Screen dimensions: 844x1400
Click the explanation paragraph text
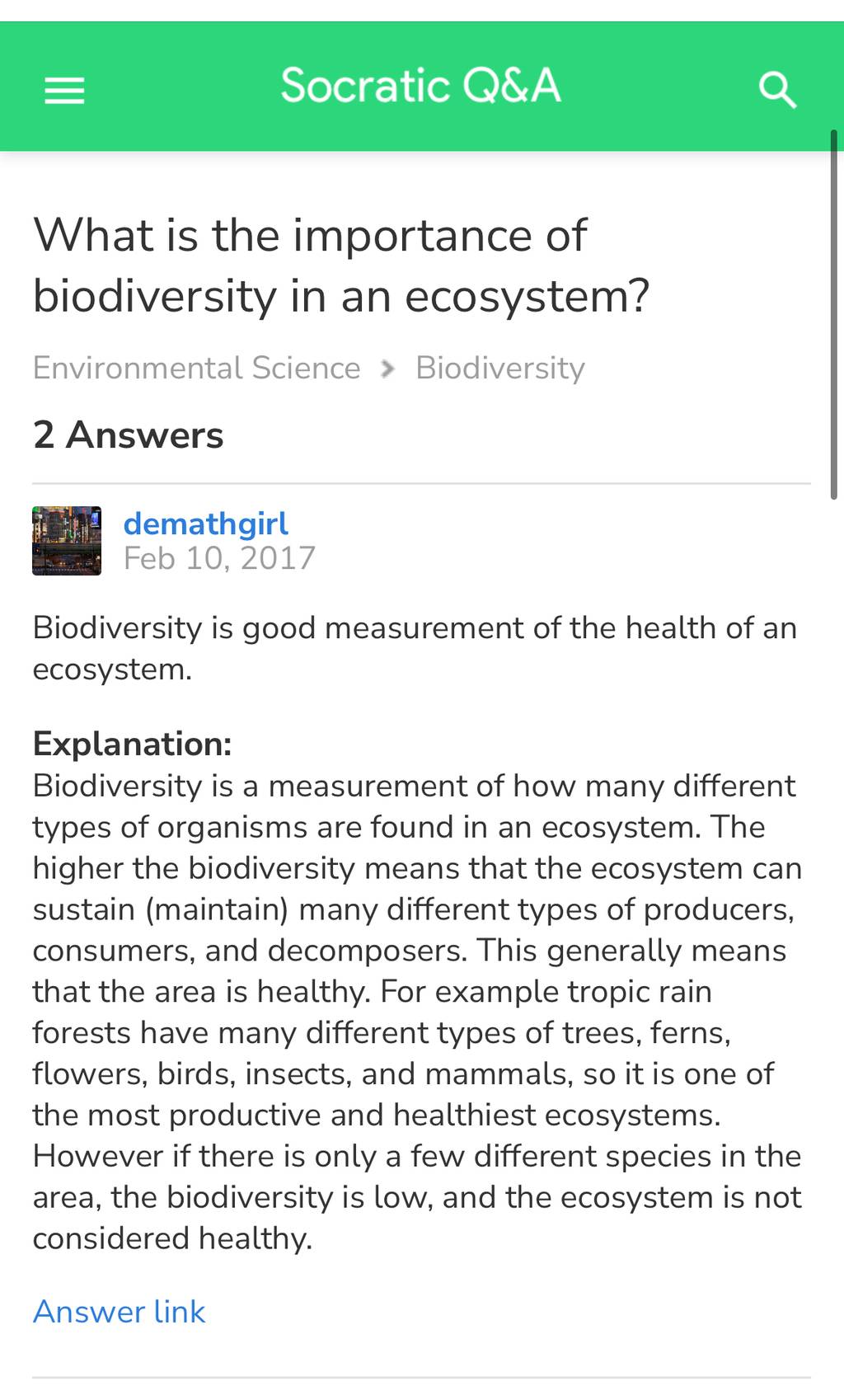417,1012
